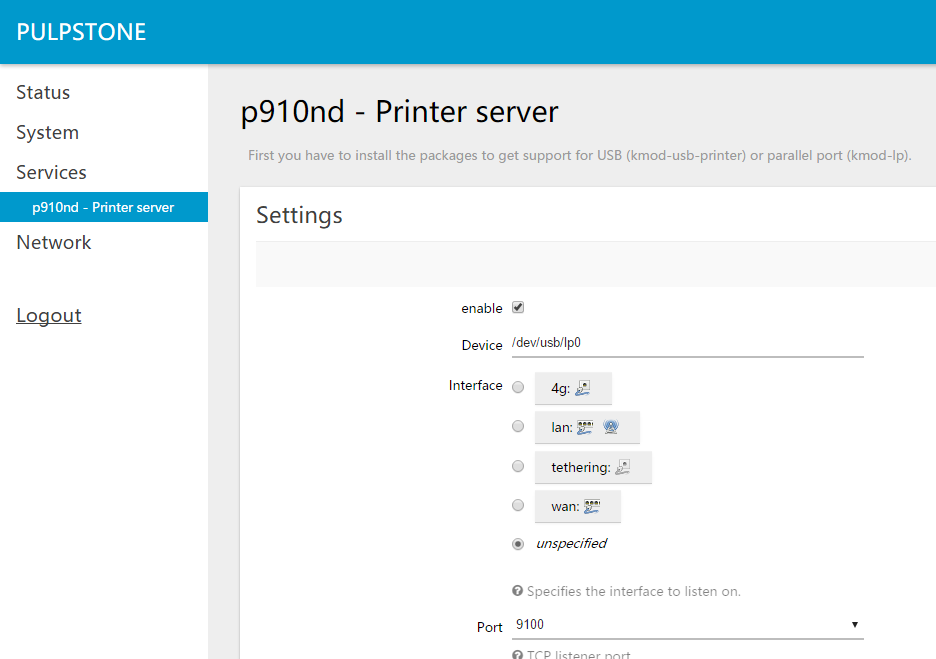The height and width of the screenshot is (659, 936).
Task: Click the wireless icon on lan interface
Action: click(609, 426)
